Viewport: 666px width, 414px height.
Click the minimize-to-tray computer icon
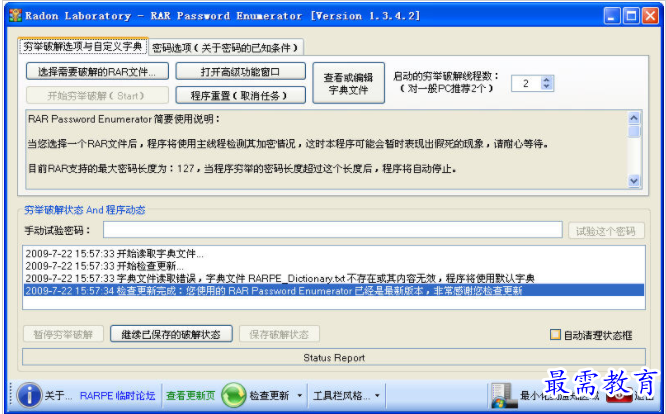coord(503,395)
